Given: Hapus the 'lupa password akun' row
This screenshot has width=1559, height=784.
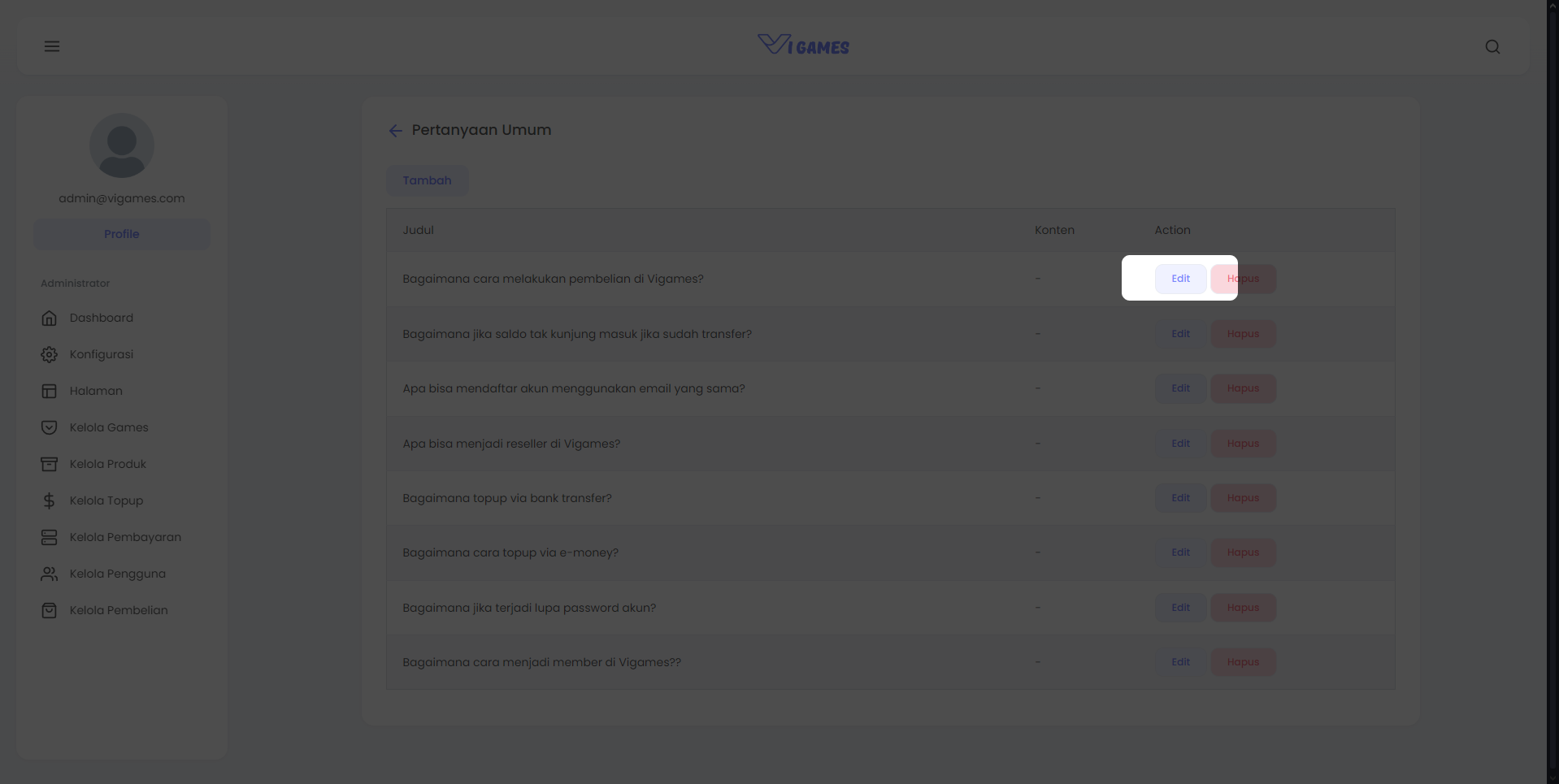Looking at the screenshot, I should [1243, 608].
